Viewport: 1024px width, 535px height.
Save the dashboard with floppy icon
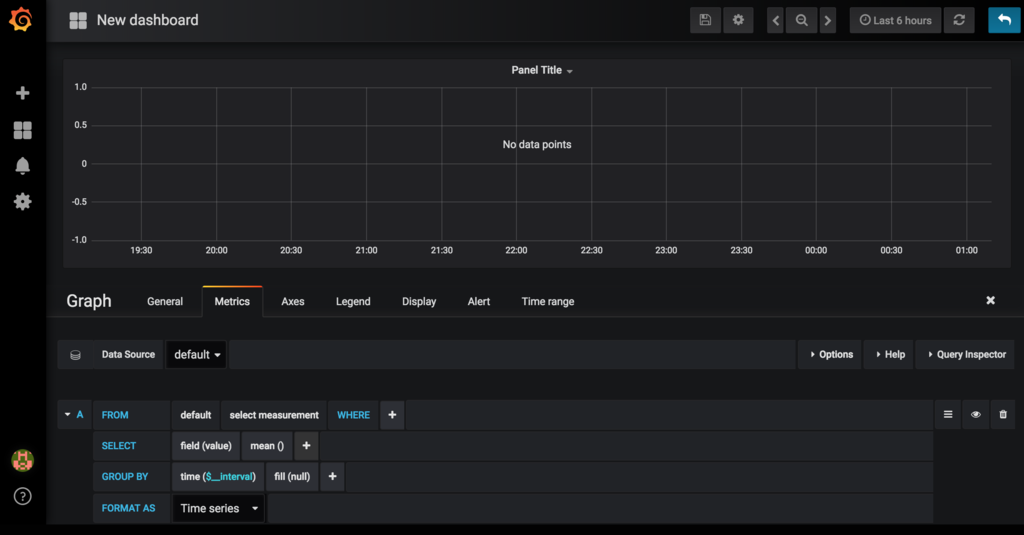click(x=705, y=20)
